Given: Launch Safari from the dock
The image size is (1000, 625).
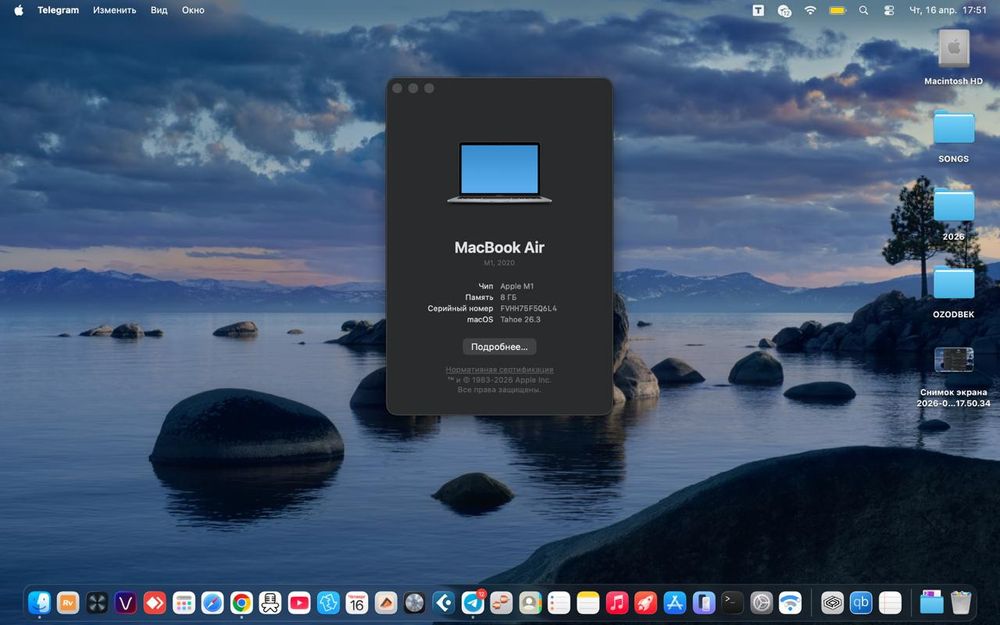Looking at the screenshot, I should tap(212, 603).
